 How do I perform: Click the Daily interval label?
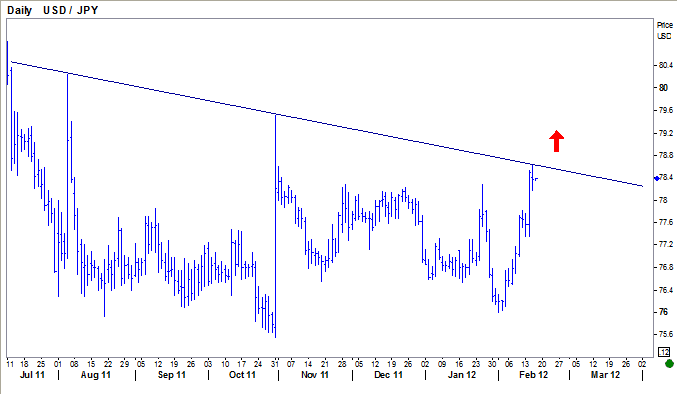point(19,10)
